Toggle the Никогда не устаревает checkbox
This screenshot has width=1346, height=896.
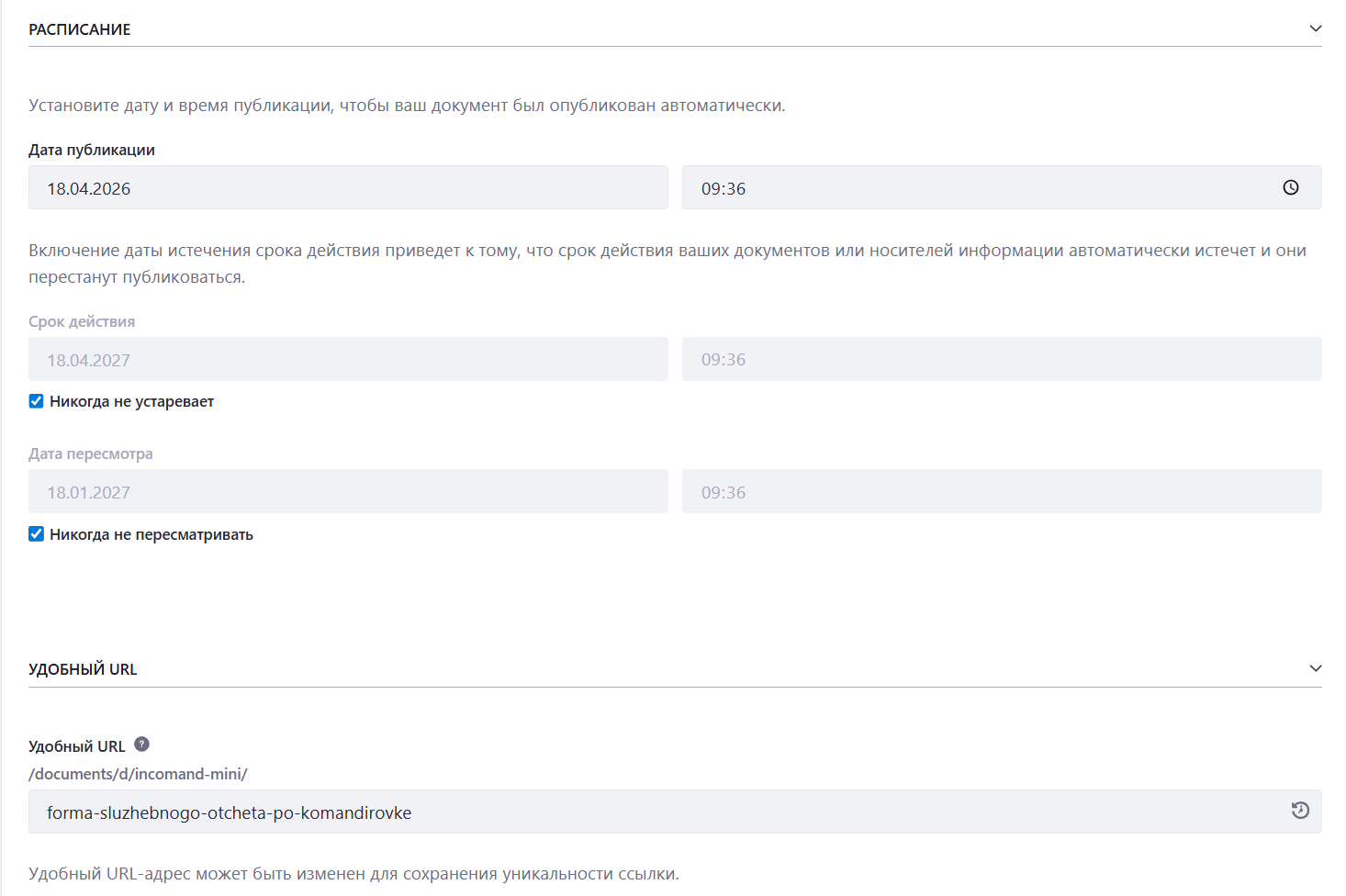[37, 401]
